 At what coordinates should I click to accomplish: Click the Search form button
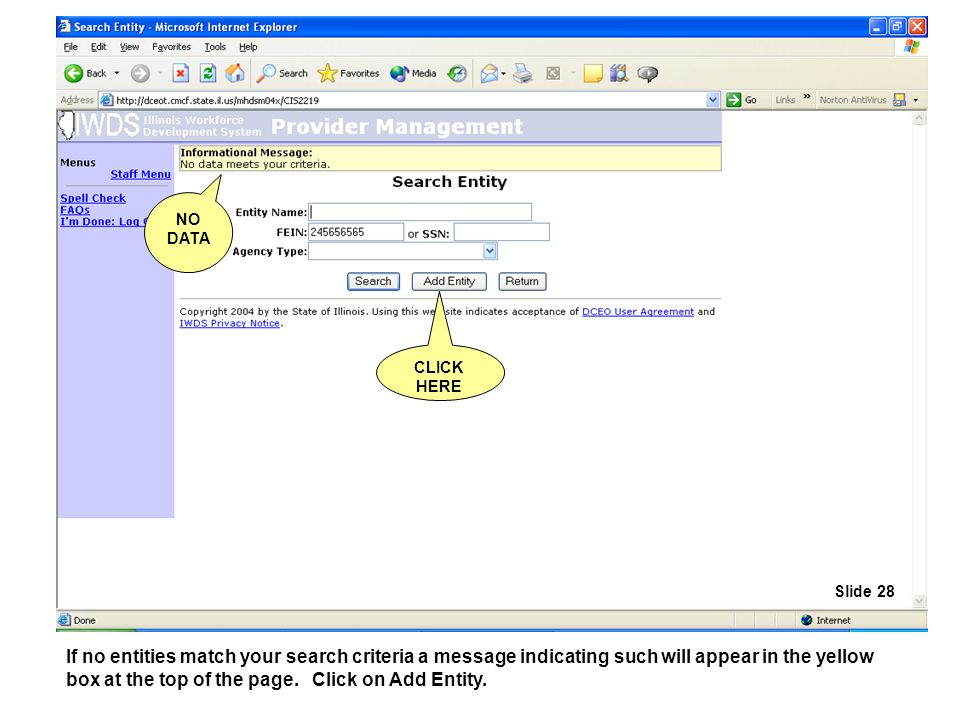[x=373, y=281]
